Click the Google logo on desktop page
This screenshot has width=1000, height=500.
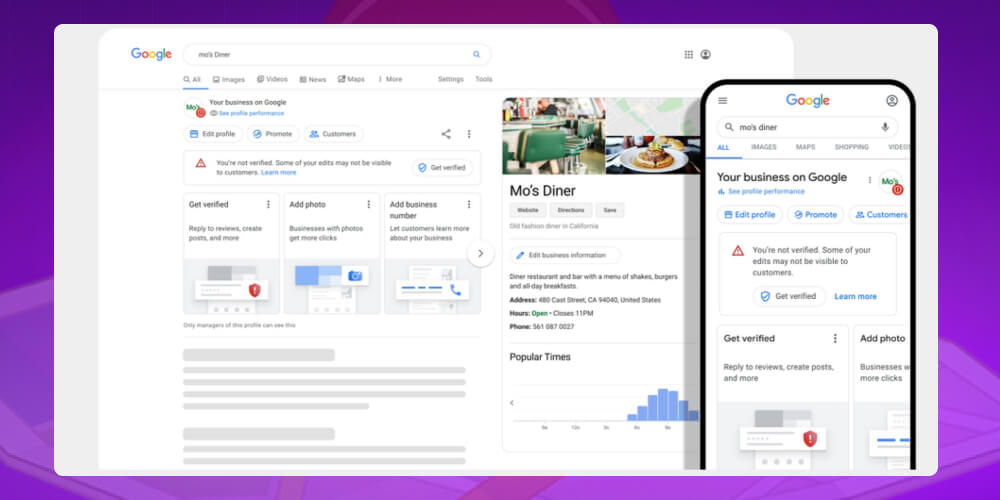pos(151,54)
